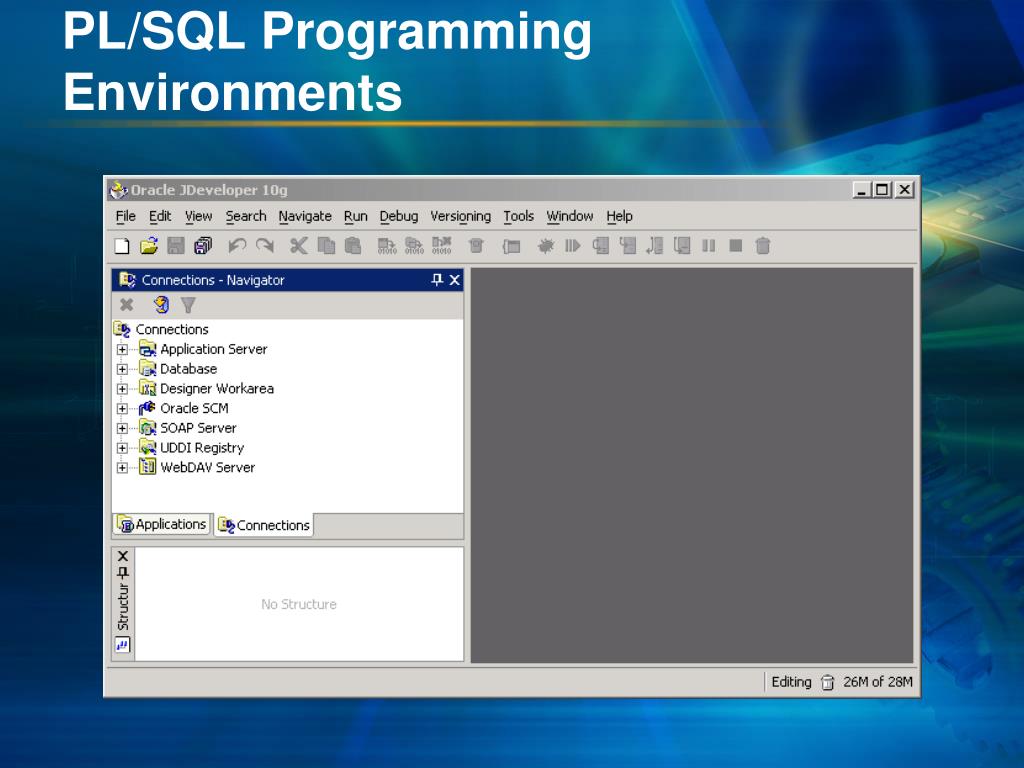Expand the Application Server node
This screenshot has width=1024, height=768.
point(122,349)
